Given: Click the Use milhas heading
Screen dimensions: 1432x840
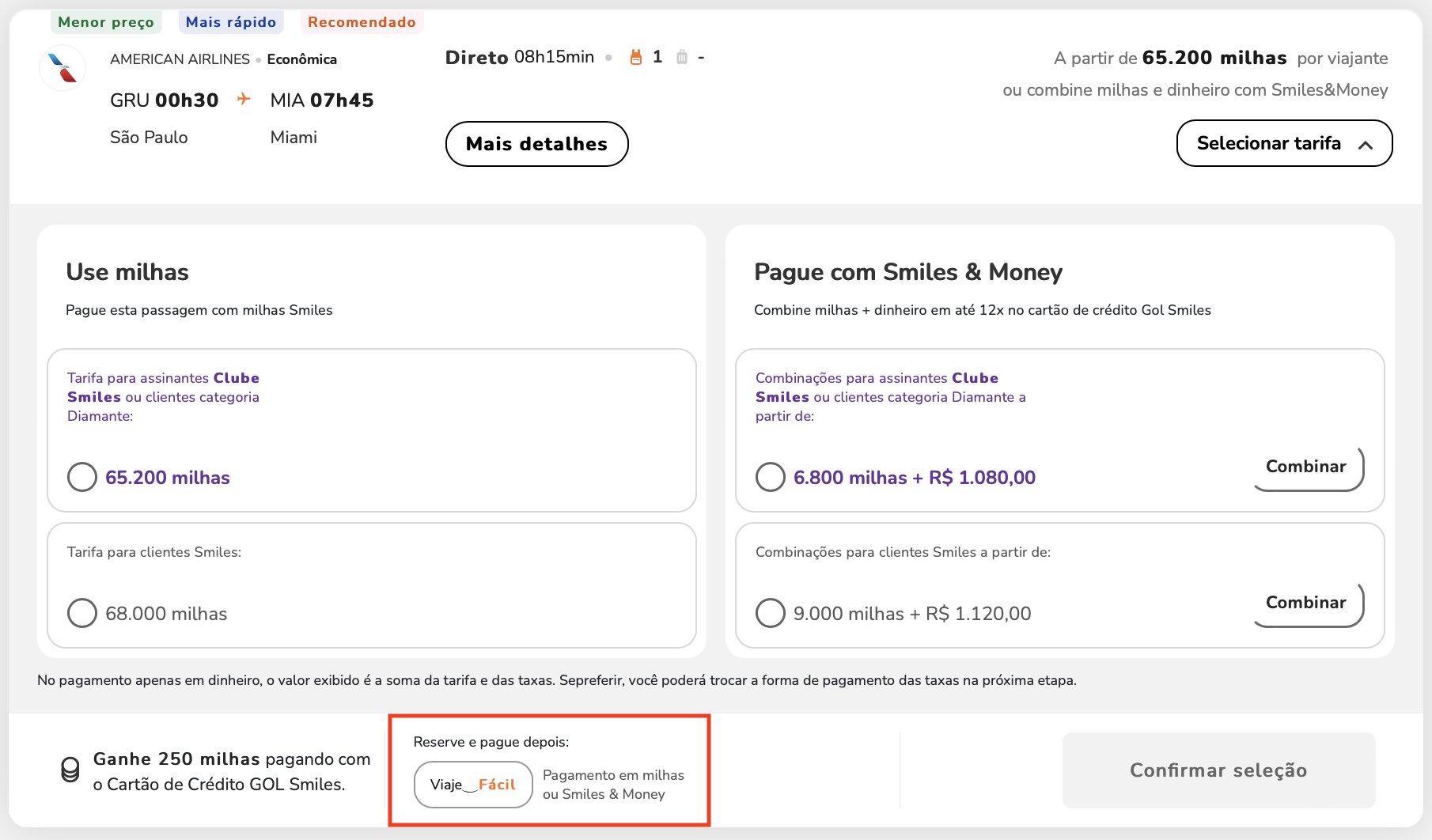Looking at the screenshot, I should coord(127,272).
